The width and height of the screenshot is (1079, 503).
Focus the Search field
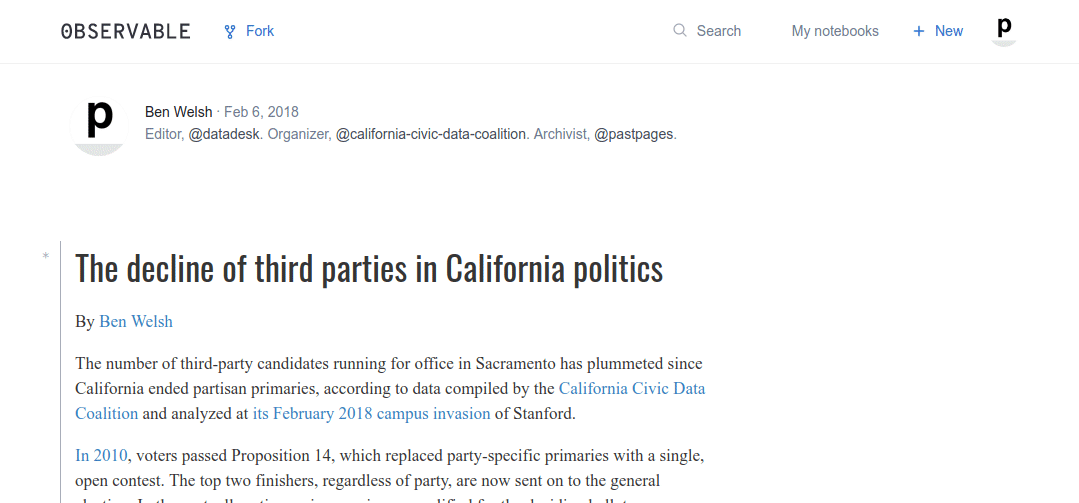coord(707,31)
